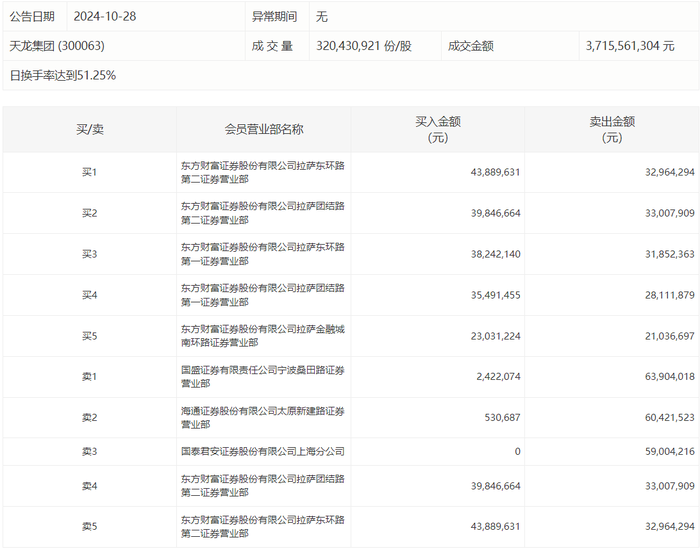
Task: Click the 成交金额 value 3,715,561,304 元
Action: [630, 46]
